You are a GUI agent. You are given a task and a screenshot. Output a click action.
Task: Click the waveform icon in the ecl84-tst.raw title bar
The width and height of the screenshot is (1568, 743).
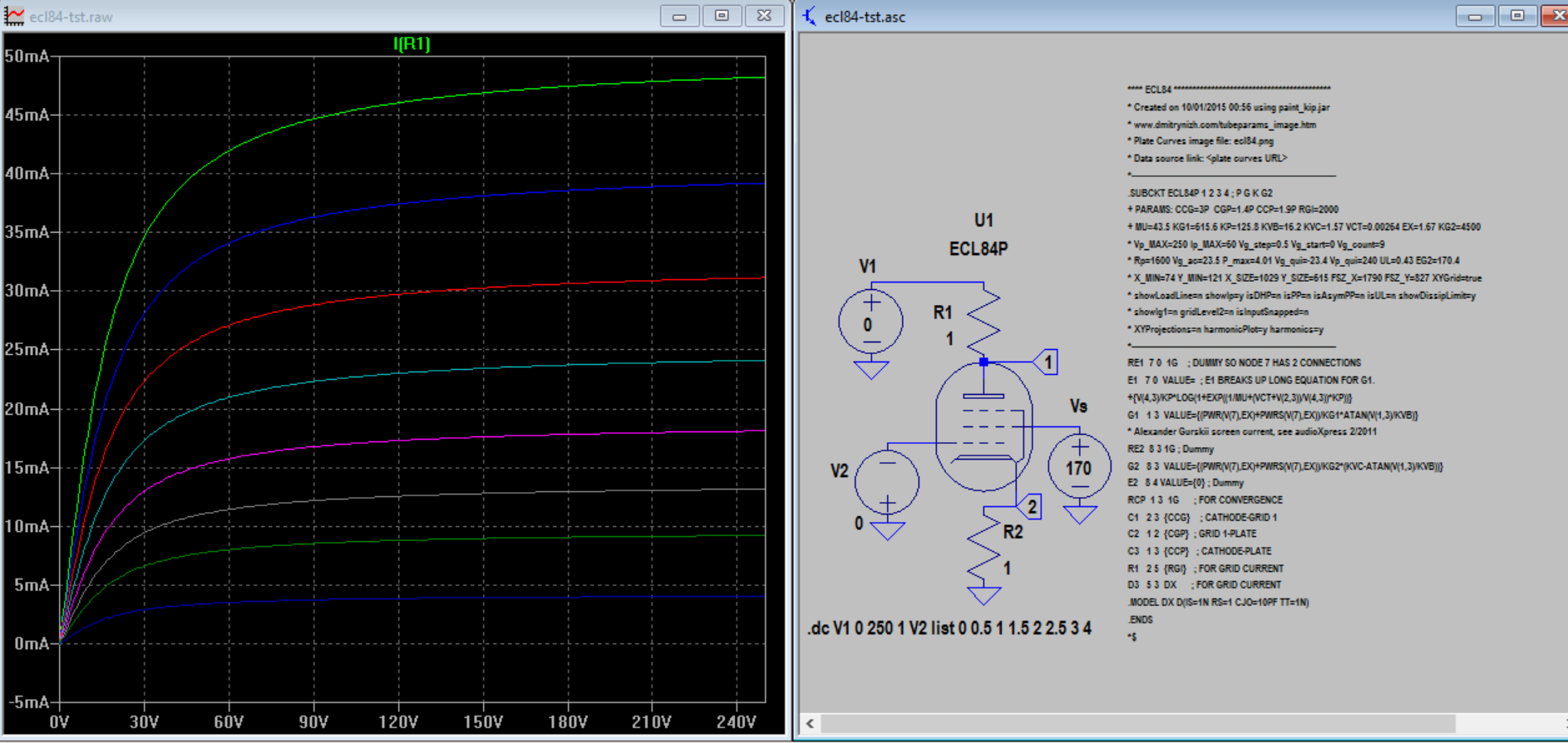coord(14,16)
